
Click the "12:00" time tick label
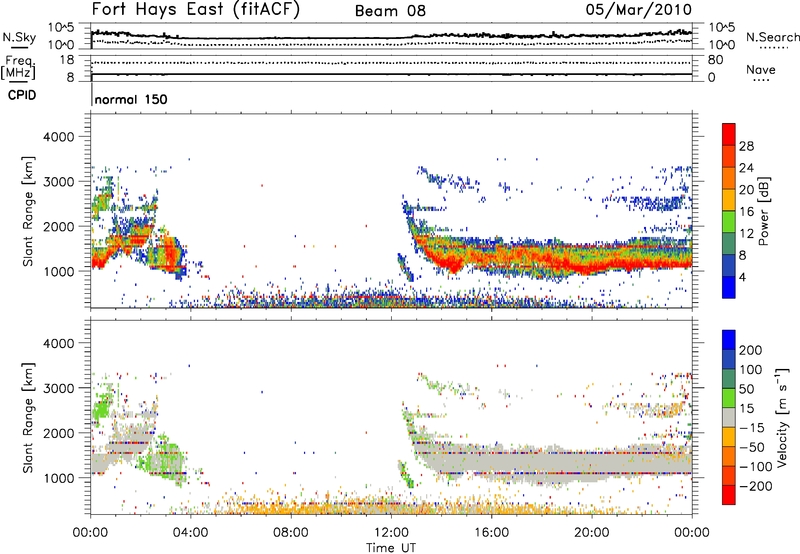point(391,533)
